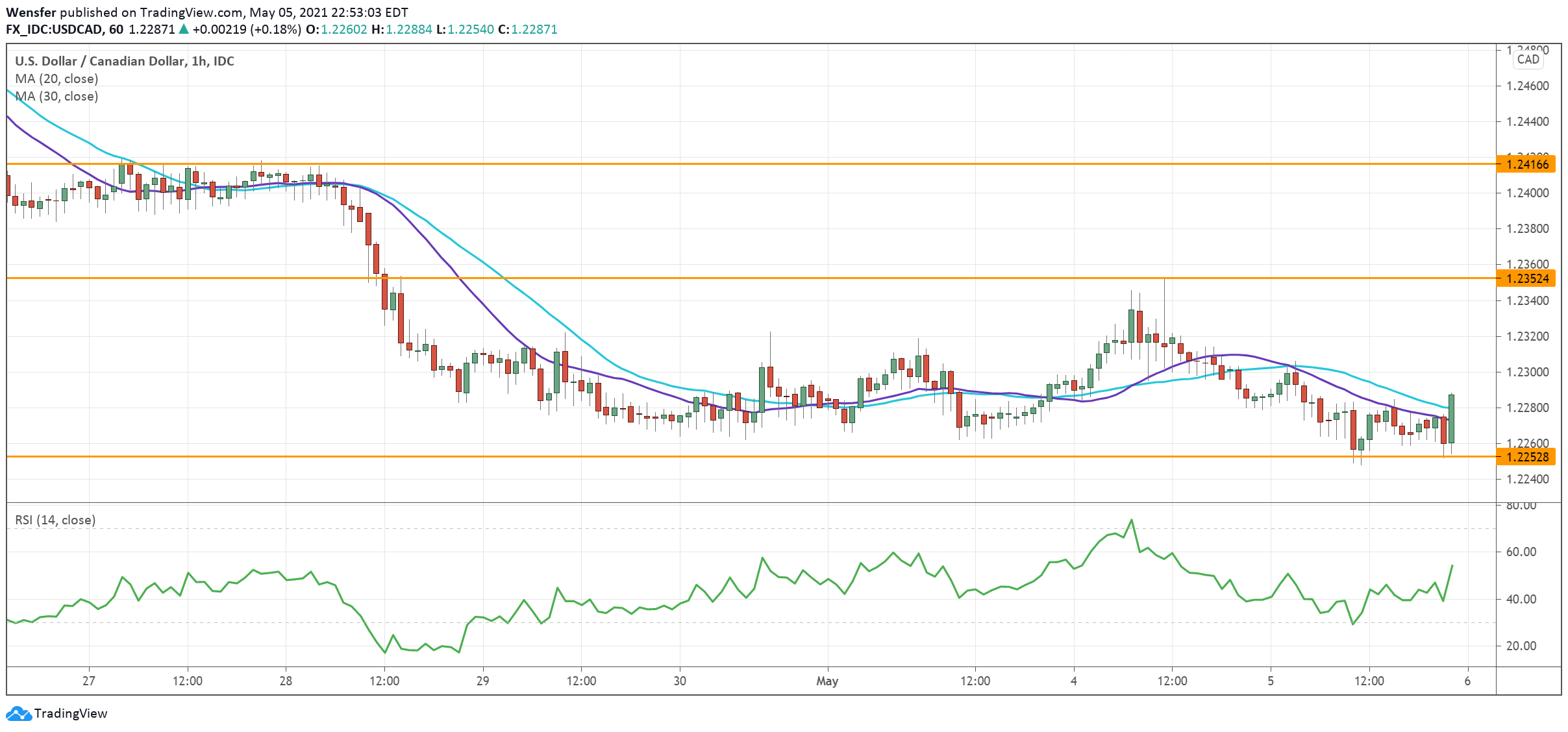Click the 1.23524 orange price label

click(x=1527, y=278)
